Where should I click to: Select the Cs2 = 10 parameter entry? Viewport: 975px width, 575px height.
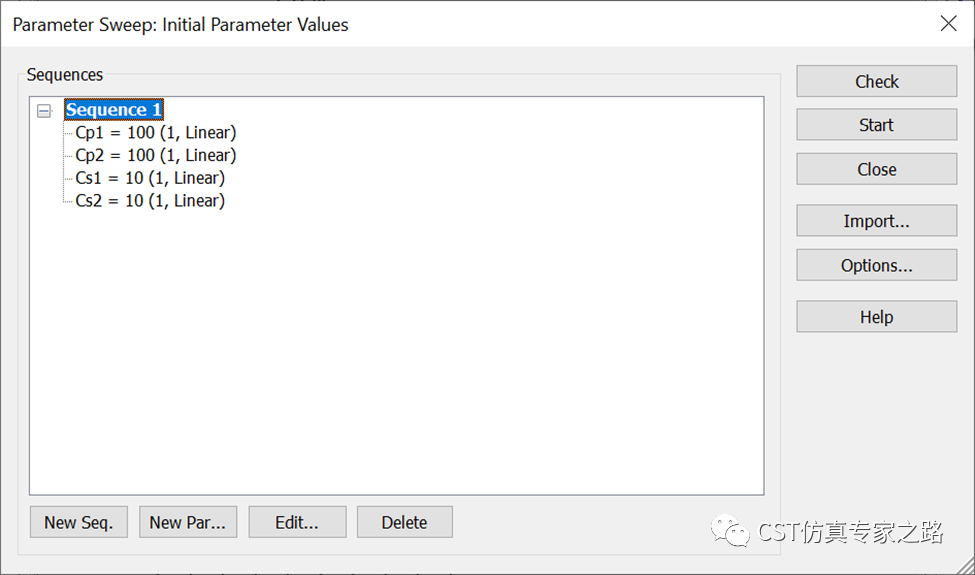pyautogui.click(x=150, y=201)
